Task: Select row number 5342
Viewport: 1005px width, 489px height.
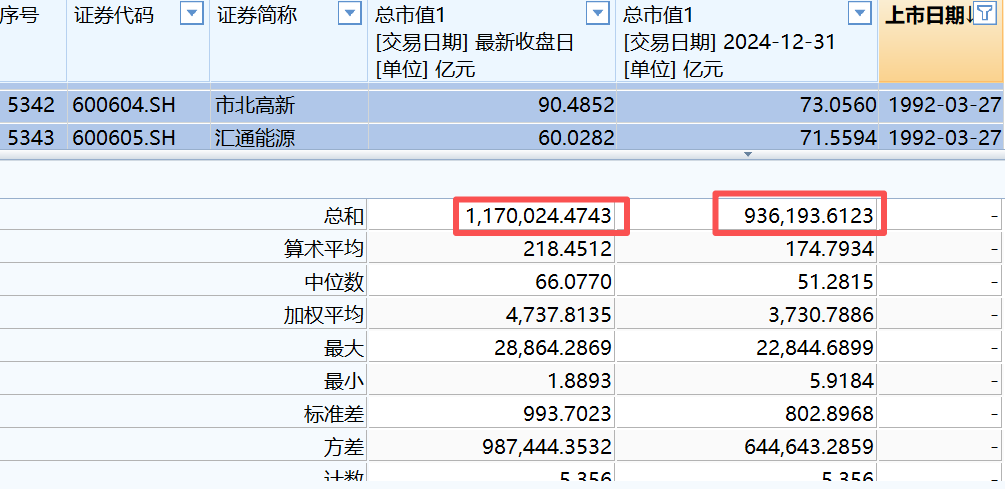Action: pos(32,105)
